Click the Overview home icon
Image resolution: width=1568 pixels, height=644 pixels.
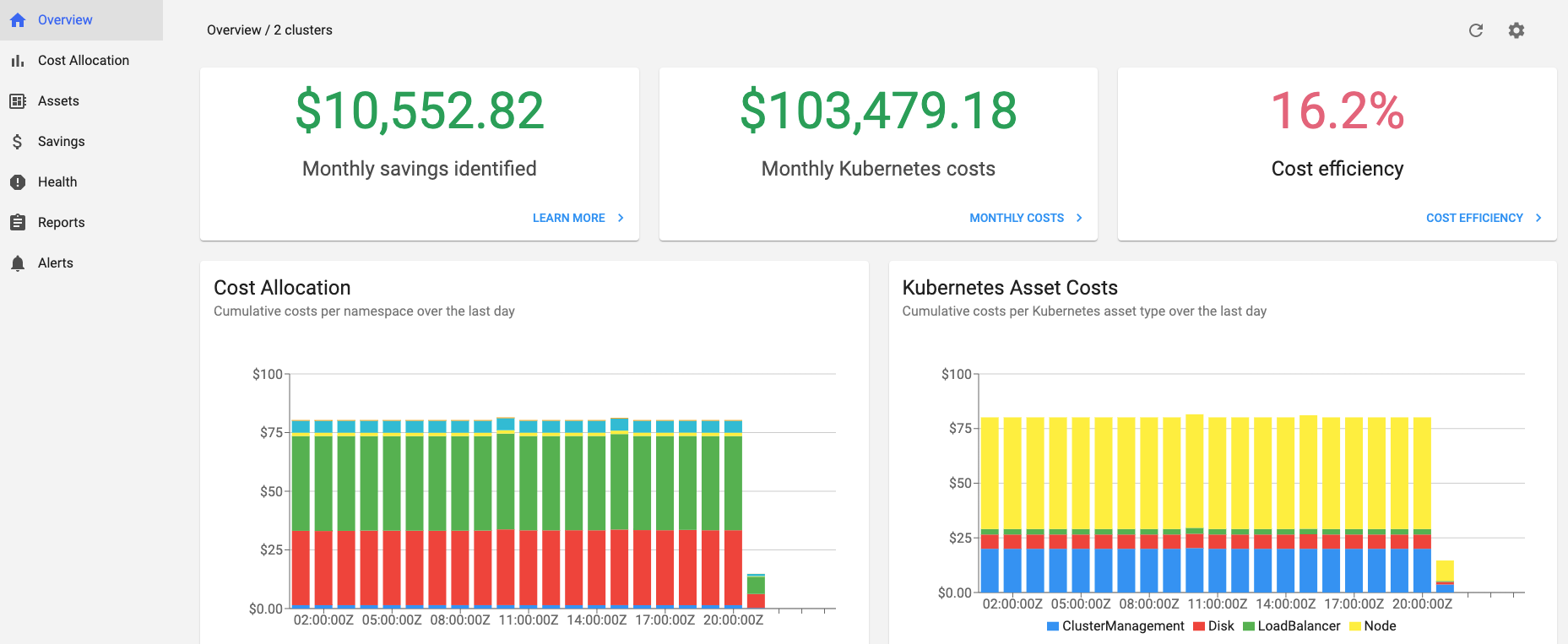[18, 20]
